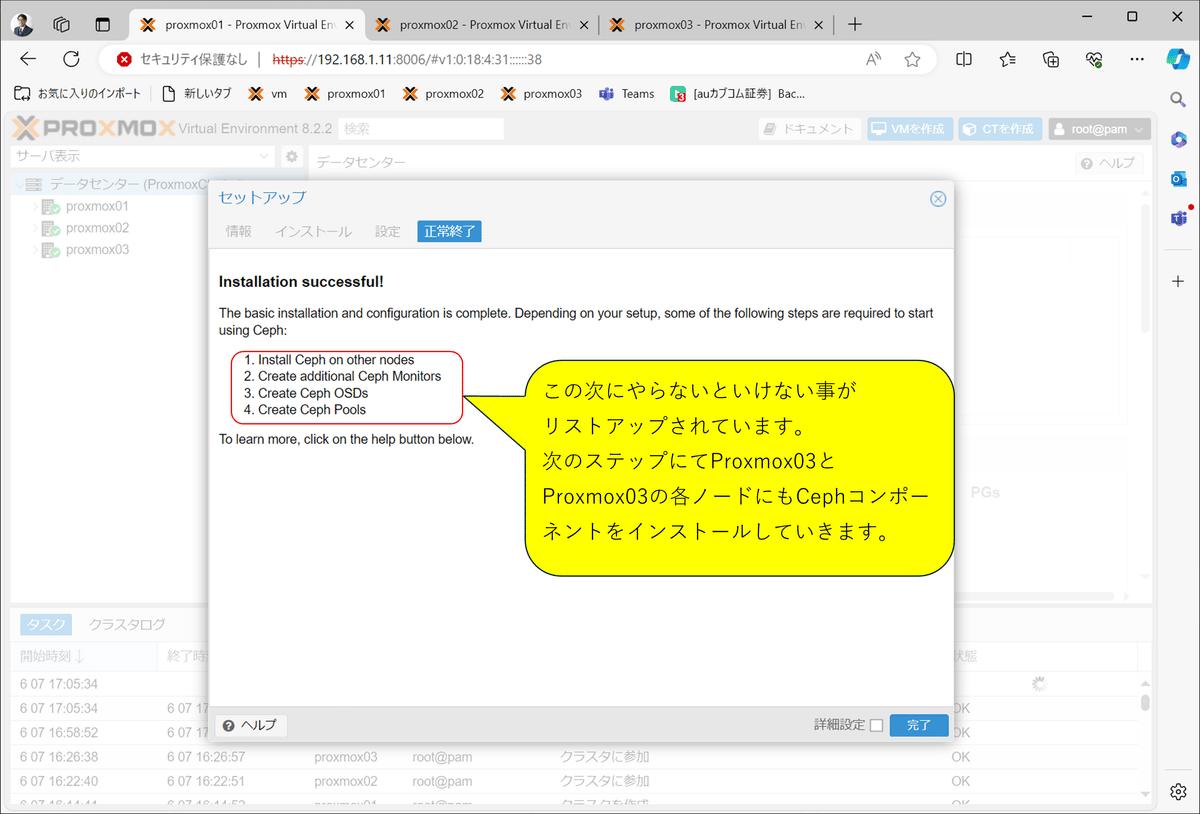Open the サーバ表示 view dropdown
This screenshot has height=814, width=1200.
[142, 156]
